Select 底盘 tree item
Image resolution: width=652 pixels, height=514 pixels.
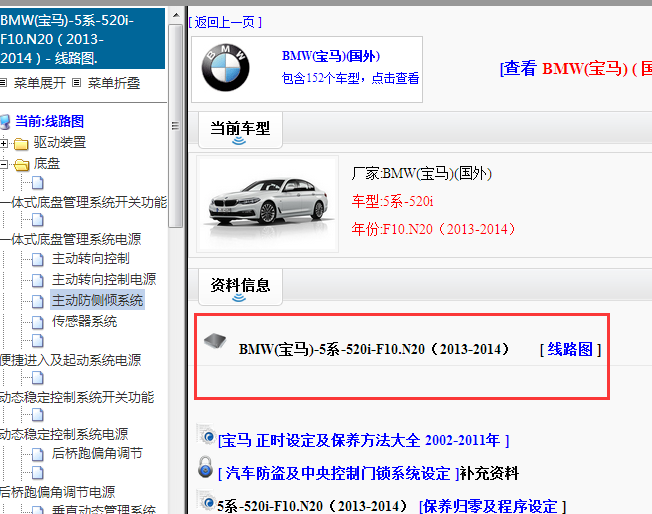(47, 163)
